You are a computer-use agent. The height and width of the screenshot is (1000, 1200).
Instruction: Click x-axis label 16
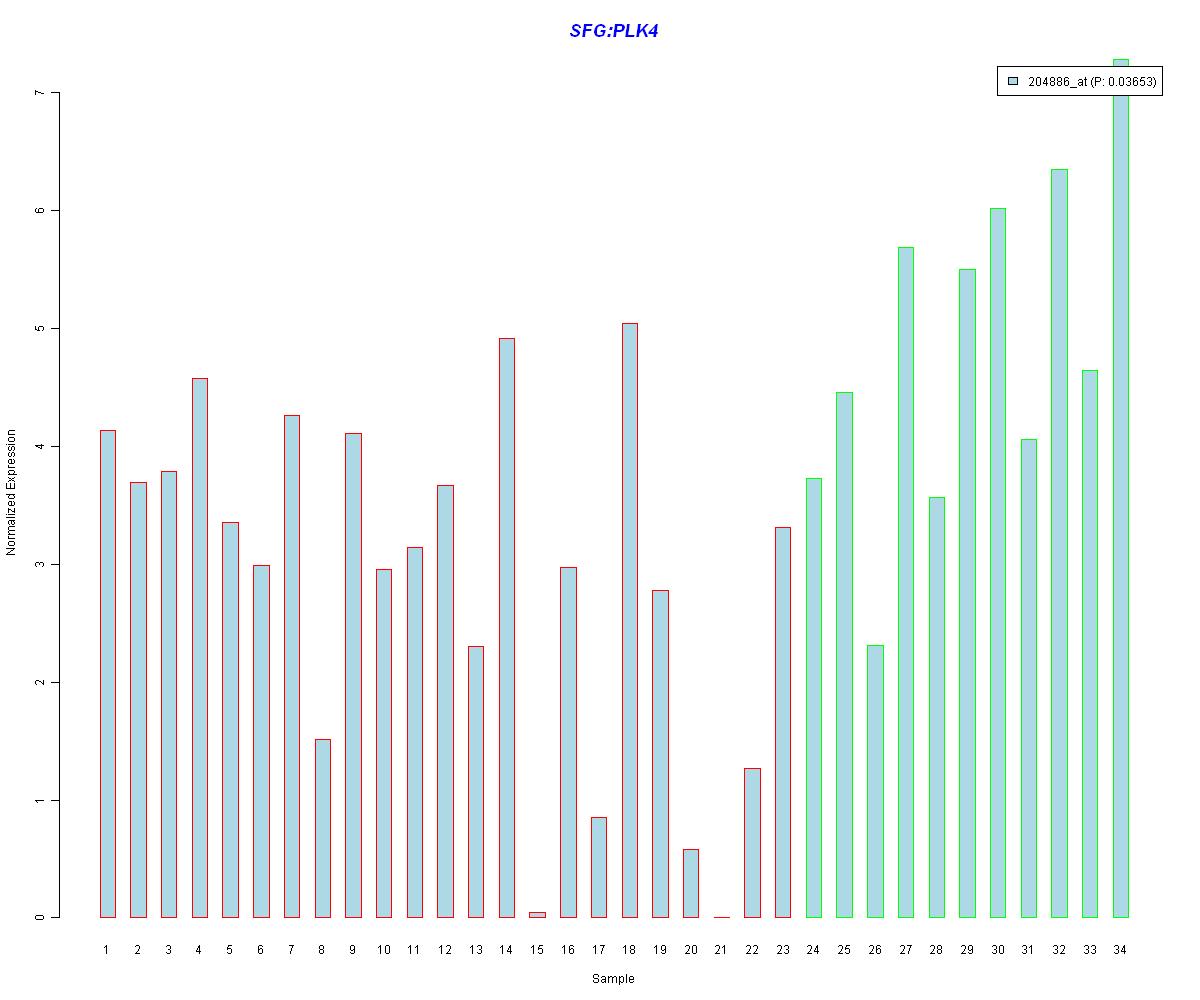tap(567, 950)
